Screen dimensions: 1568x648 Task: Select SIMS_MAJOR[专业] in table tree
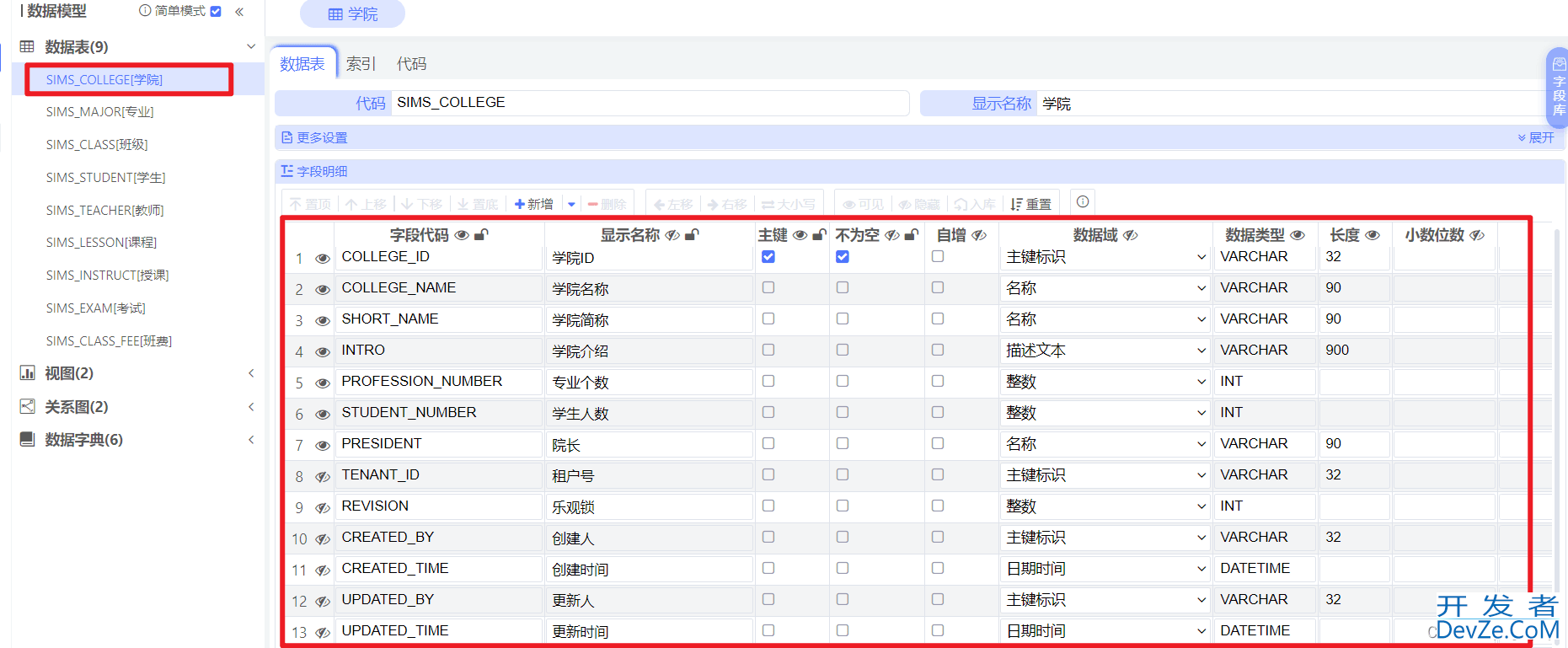pyautogui.click(x=99, y=111)
